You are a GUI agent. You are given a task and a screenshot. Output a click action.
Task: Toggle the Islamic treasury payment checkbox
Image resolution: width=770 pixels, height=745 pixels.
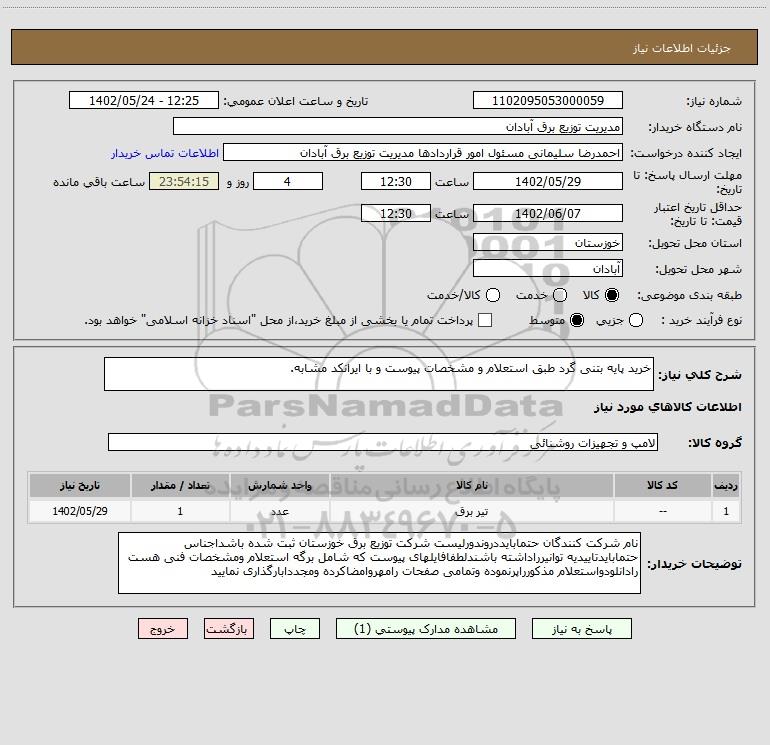(485, 320)
